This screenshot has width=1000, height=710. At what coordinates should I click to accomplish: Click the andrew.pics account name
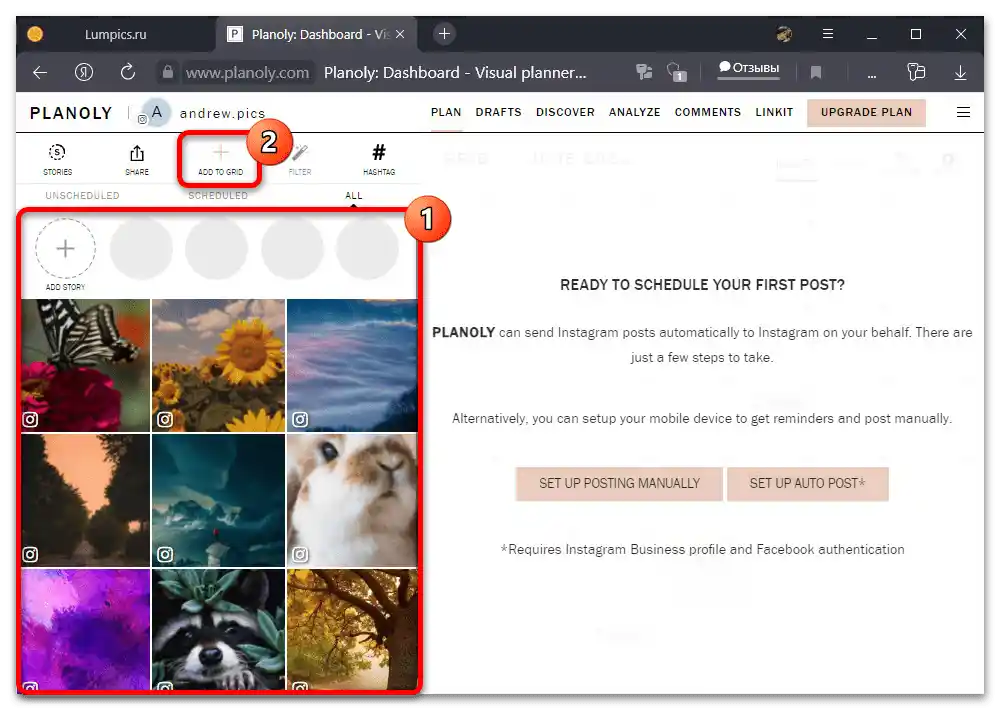pos(222,113)
